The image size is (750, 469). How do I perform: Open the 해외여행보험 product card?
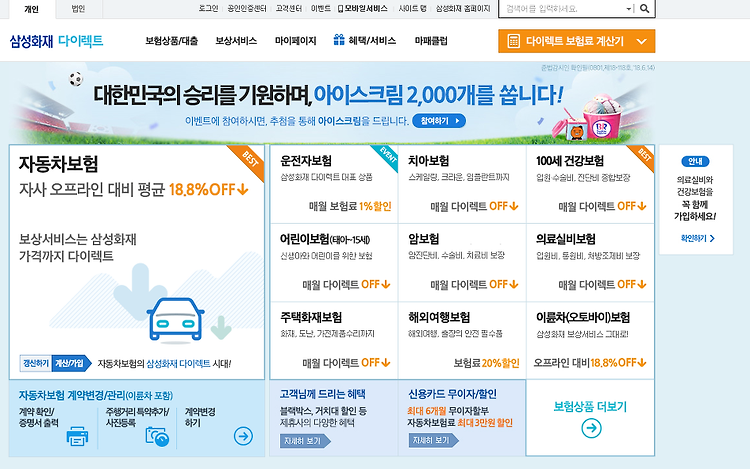pyautogui.click(x=462, y=341)
